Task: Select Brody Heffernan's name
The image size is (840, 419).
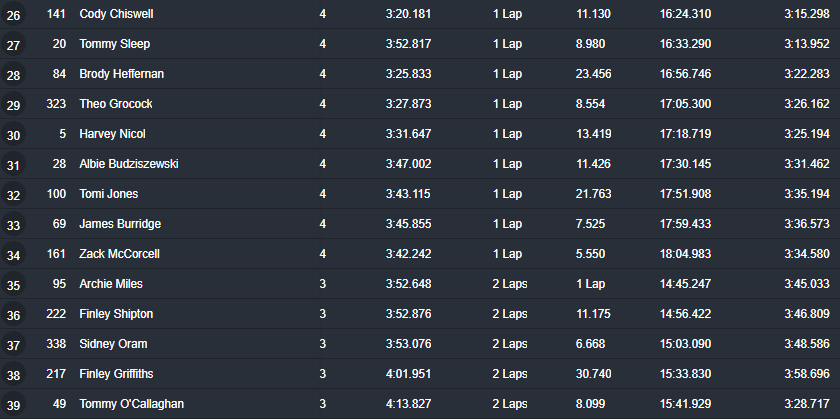Action: [122, 74]
